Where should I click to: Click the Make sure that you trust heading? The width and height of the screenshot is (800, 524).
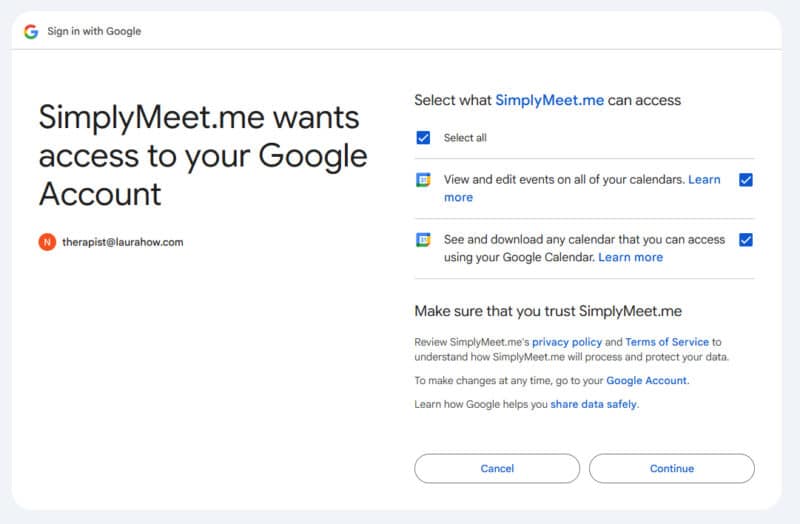point(548,311)
